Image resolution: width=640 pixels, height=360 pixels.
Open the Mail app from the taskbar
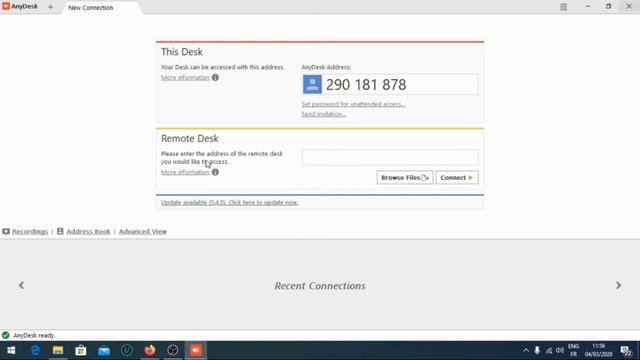click(x=104, y=351)
